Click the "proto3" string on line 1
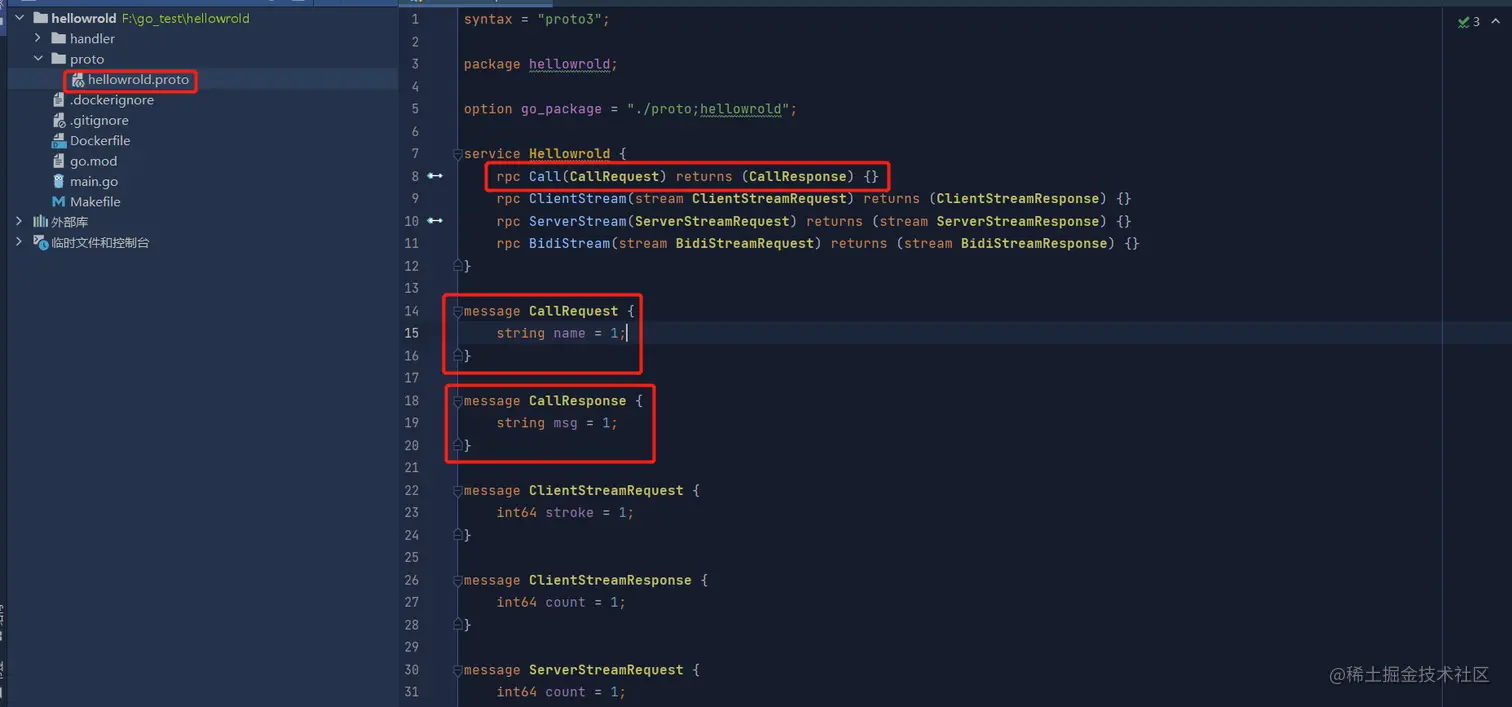1512x707 pixels. [569, 19]
